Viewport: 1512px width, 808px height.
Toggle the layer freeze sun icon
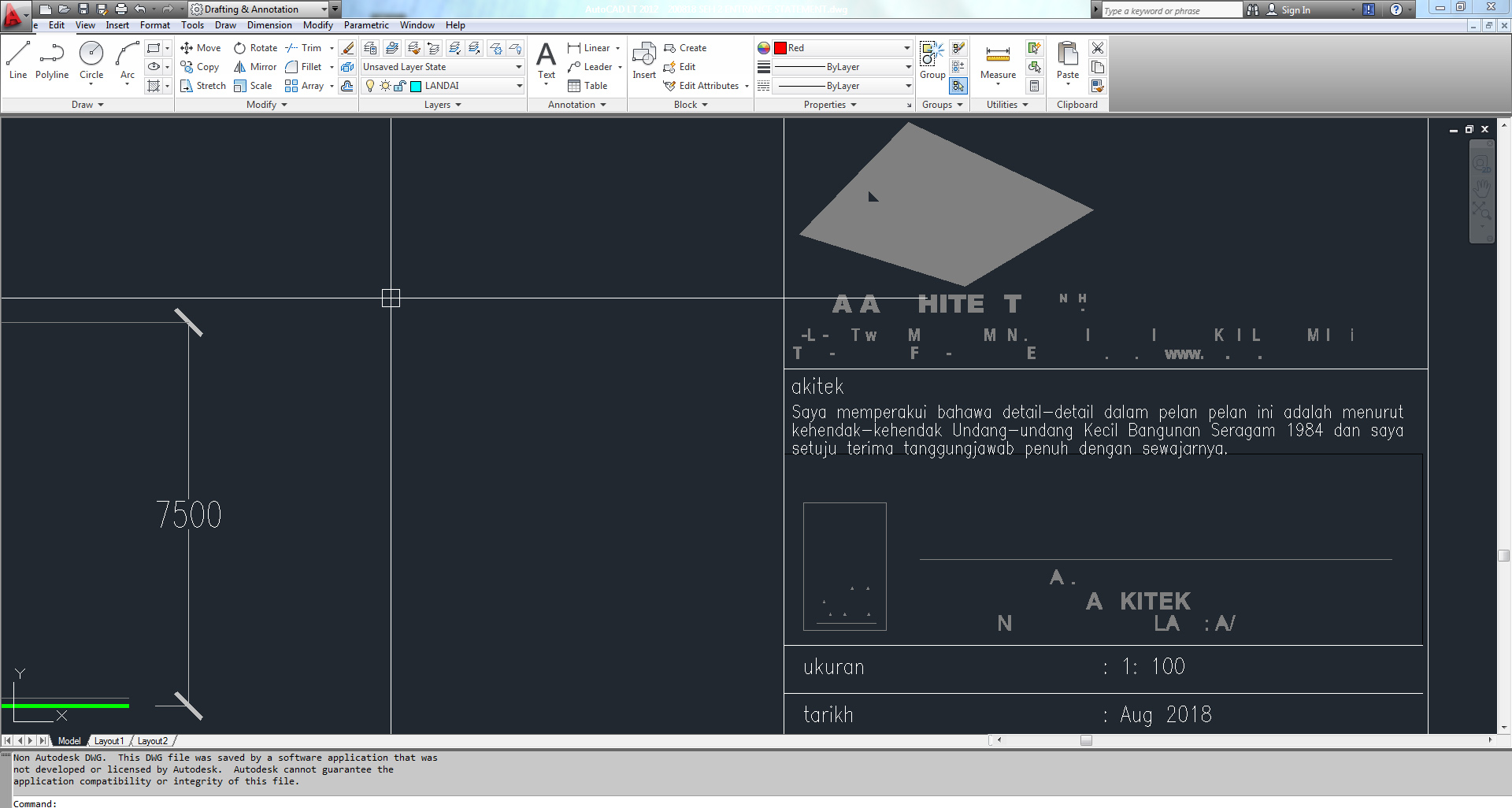pyautogui.click(x=385, y=86)
